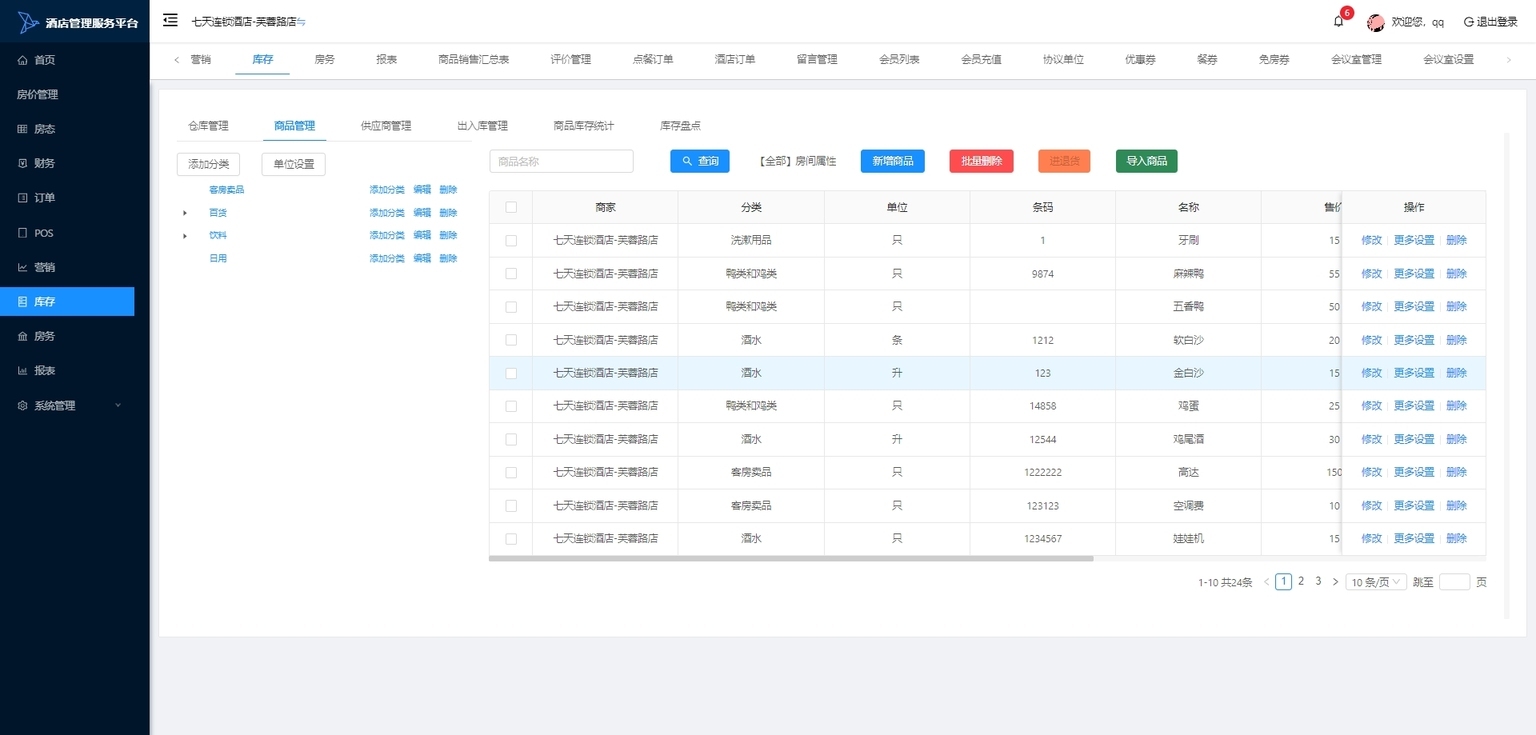
Task: Open 订单 via its sidebar icon
Action: coord(23,198)
